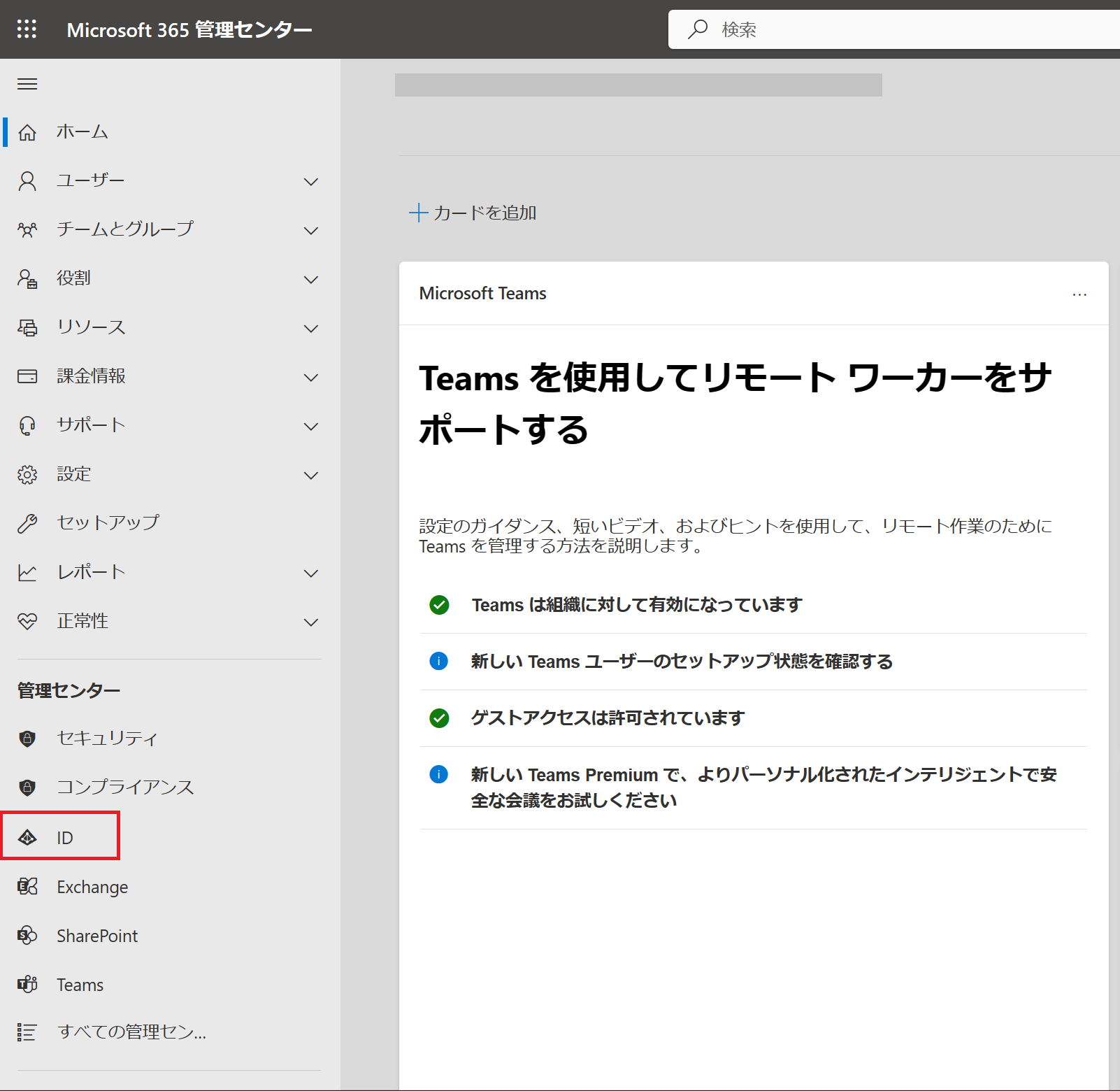Click the Security admin center shield icon
Screen dimensions: 1120x1091
pyautogui.click(x=27, y=739)
